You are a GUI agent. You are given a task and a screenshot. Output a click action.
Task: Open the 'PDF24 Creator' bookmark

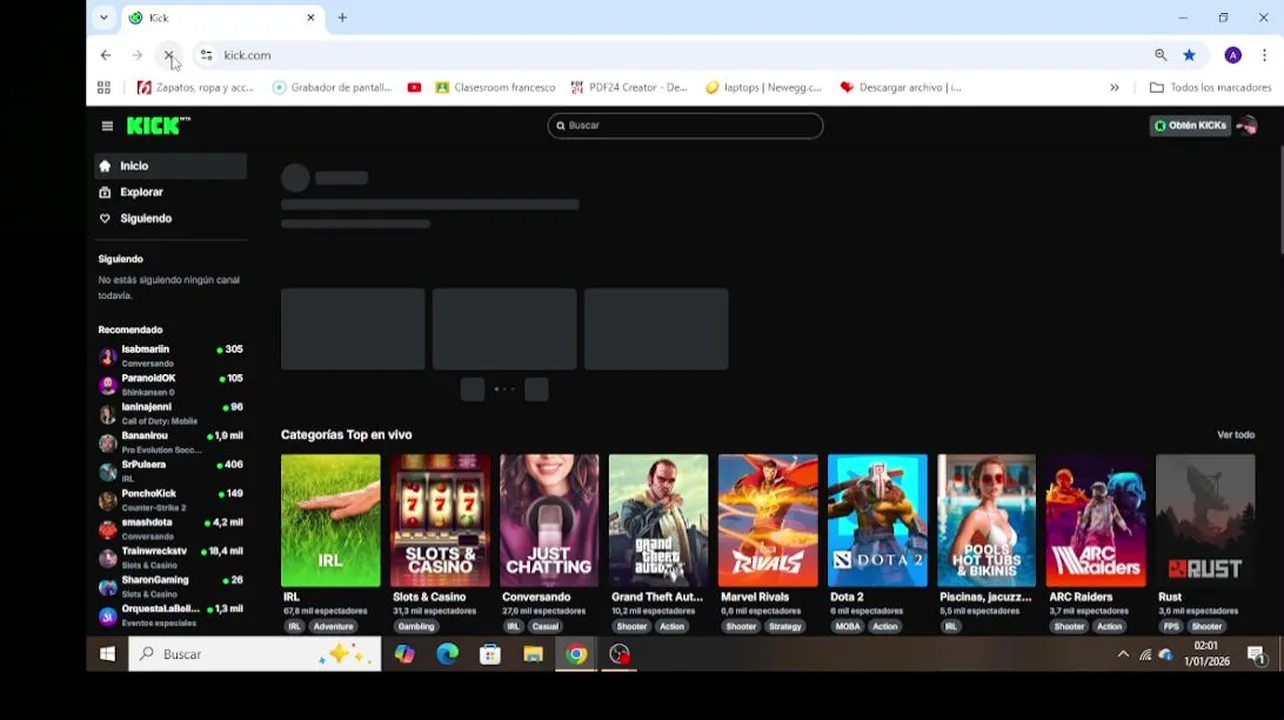(x=629, y=88)
